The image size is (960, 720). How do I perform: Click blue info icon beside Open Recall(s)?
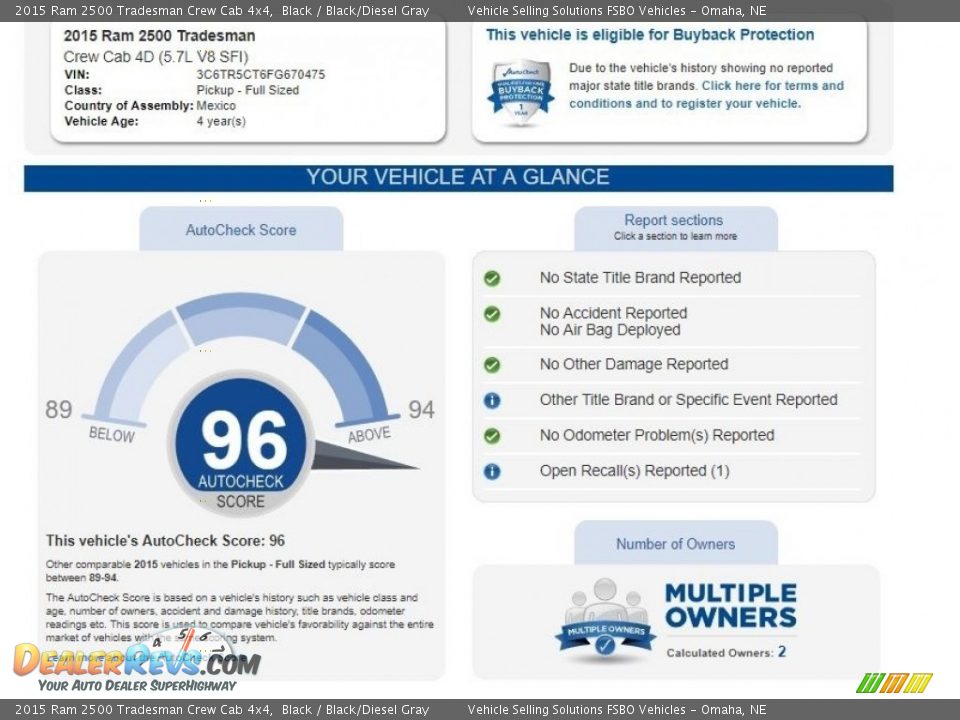coord(492,471)
